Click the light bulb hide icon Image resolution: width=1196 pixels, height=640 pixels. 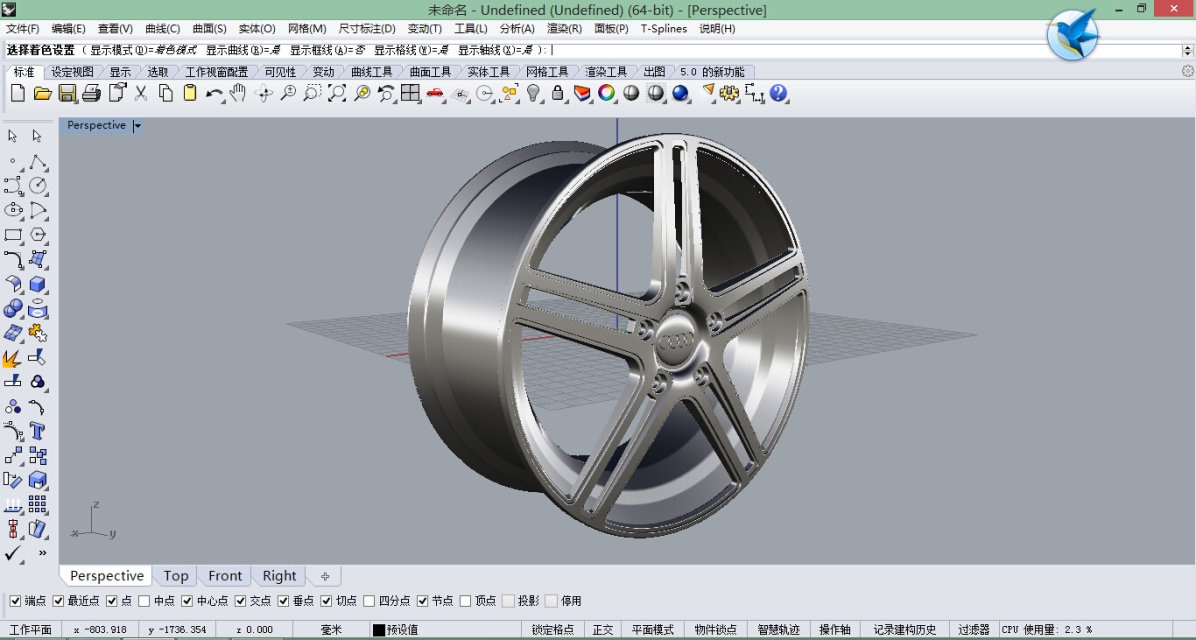(x=533, y=93)
